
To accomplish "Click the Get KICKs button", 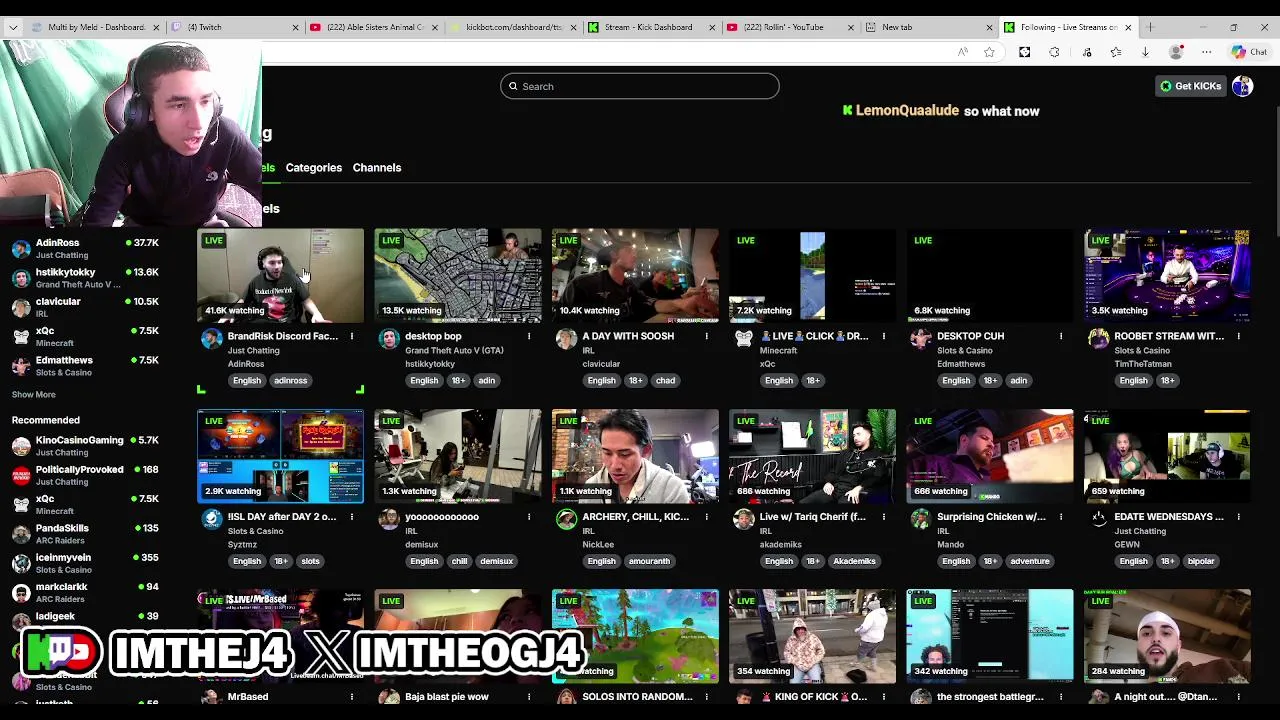I will click(1190, 86).
